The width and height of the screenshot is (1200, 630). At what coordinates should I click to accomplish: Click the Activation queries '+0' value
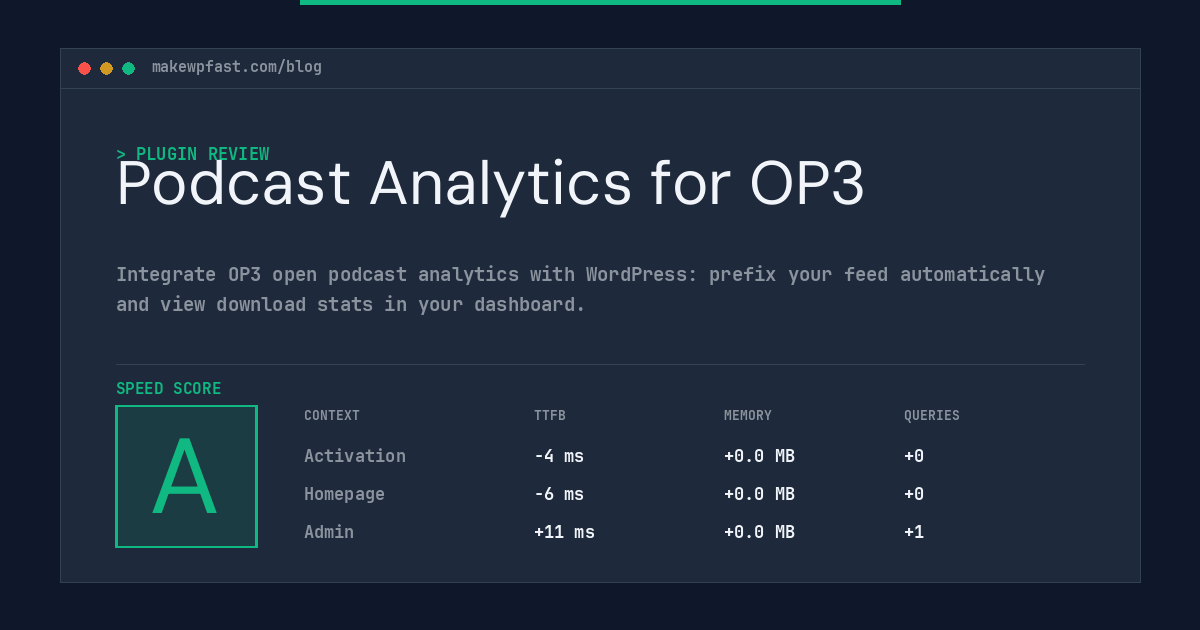pyautogui.click(x=914, y=456)
